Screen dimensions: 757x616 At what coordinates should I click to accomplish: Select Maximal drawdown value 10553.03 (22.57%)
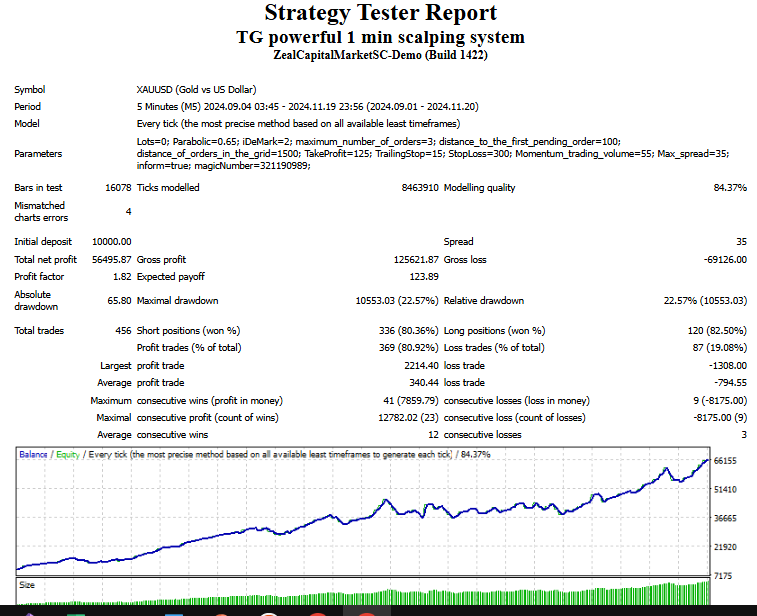[x=397, y=301]
